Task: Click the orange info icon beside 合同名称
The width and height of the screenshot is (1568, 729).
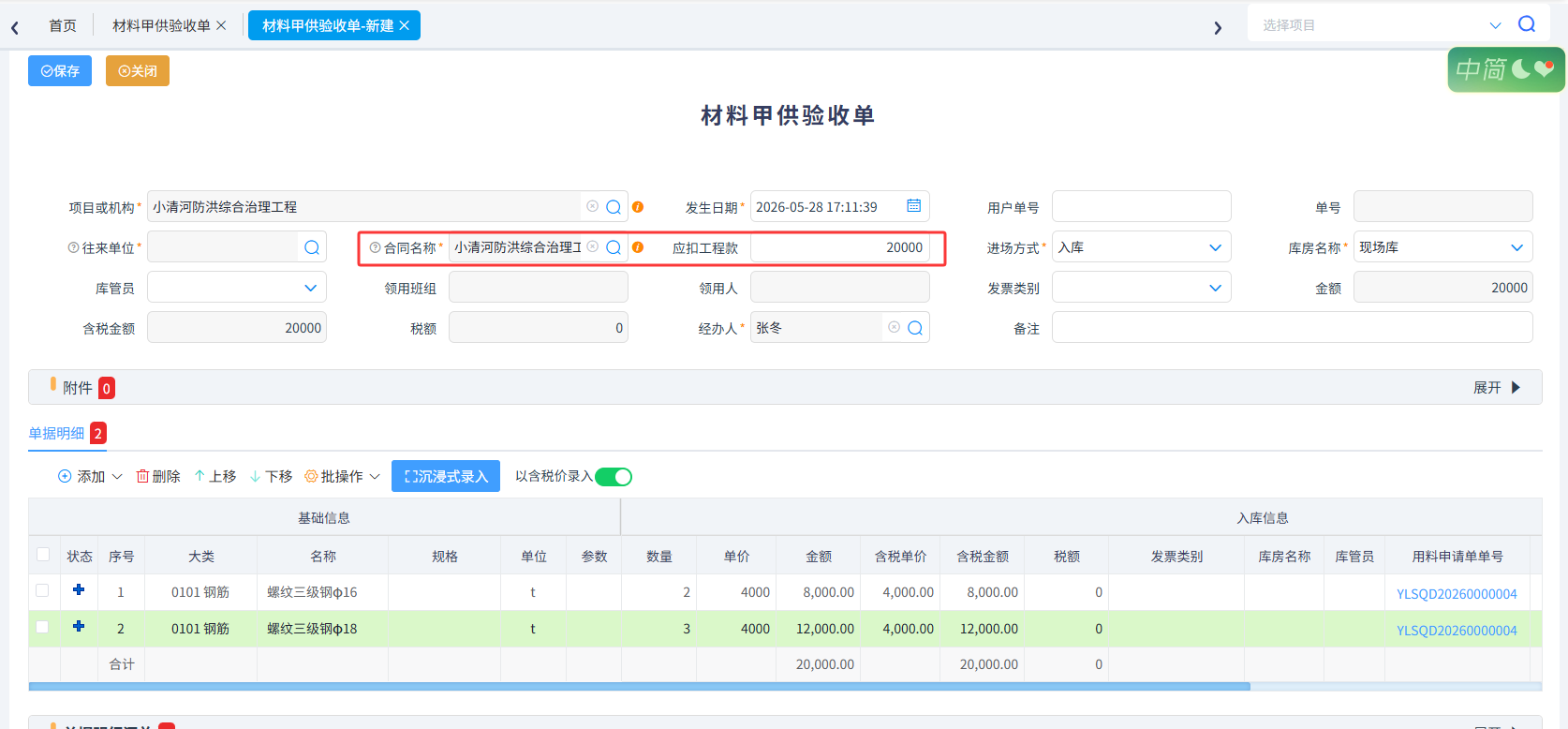Action: (x=638, y=247)
